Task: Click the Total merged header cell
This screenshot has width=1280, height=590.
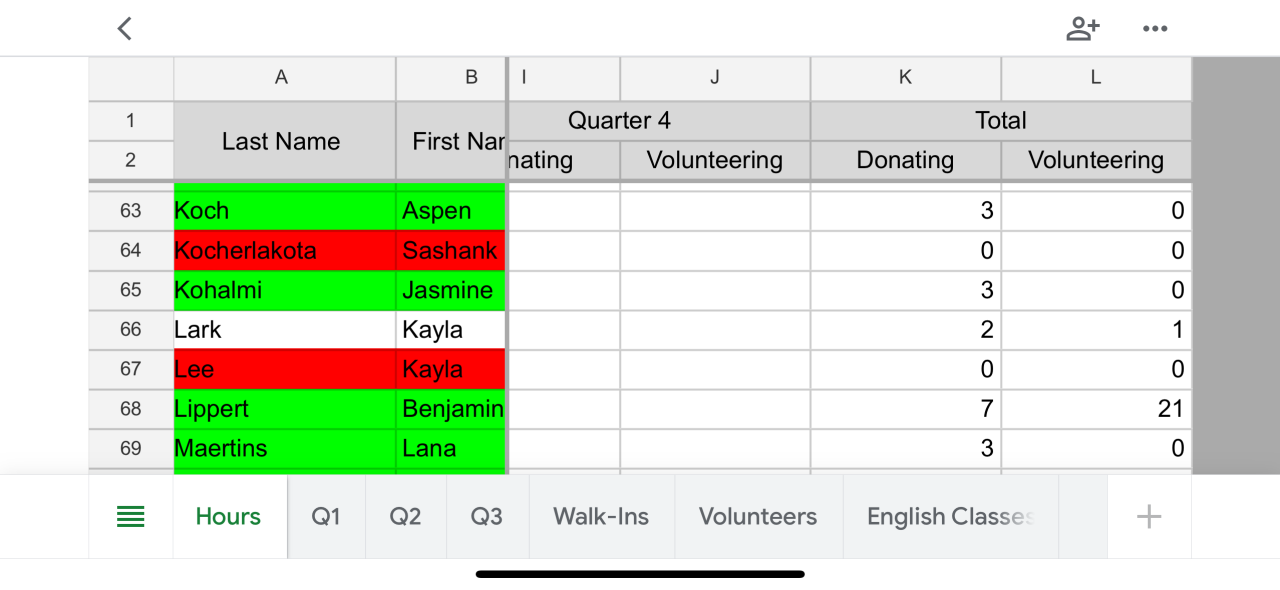Action: 1001,121
